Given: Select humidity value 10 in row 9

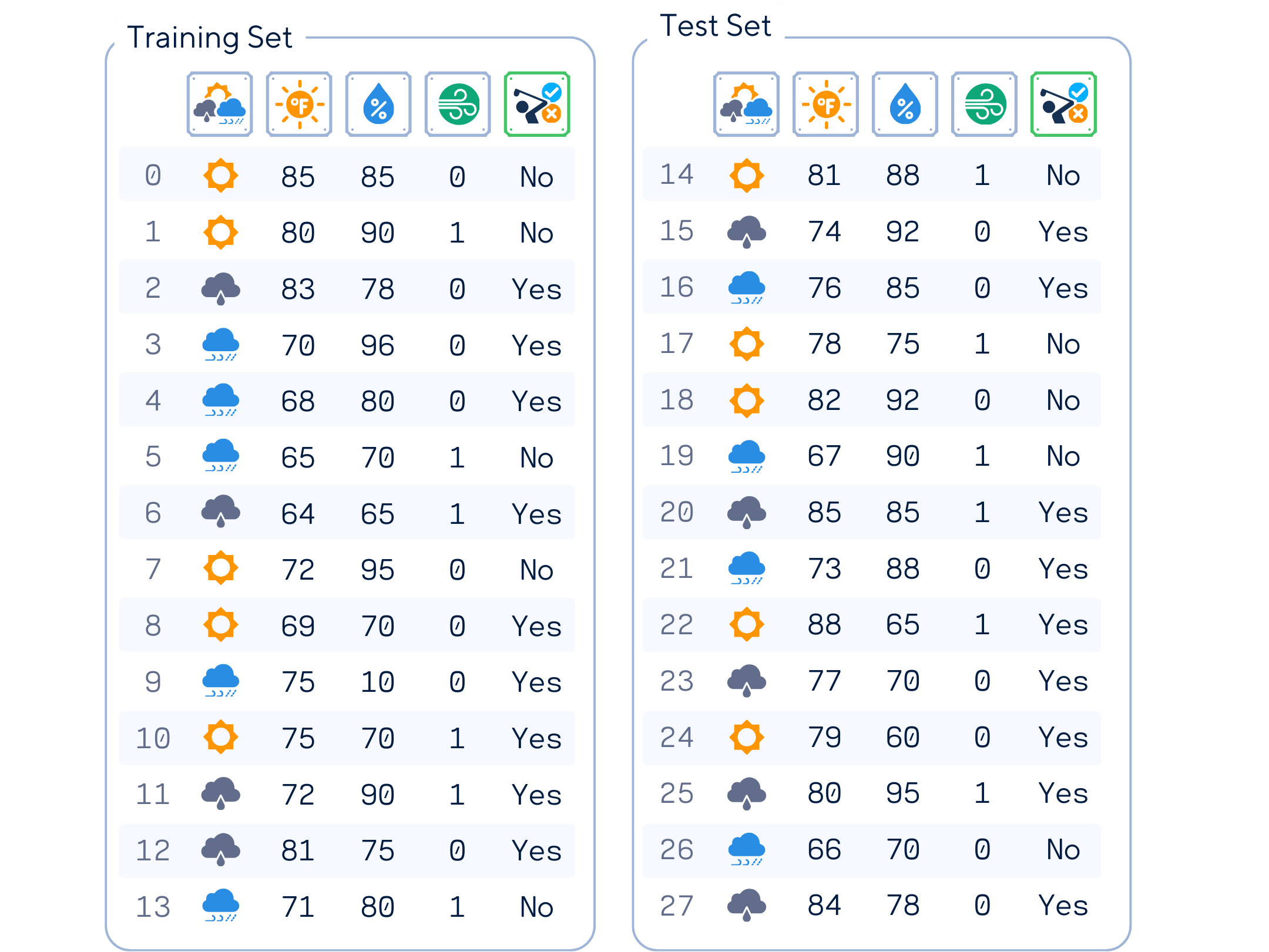Looking at the screenshot, I should [x=377, y=682].
